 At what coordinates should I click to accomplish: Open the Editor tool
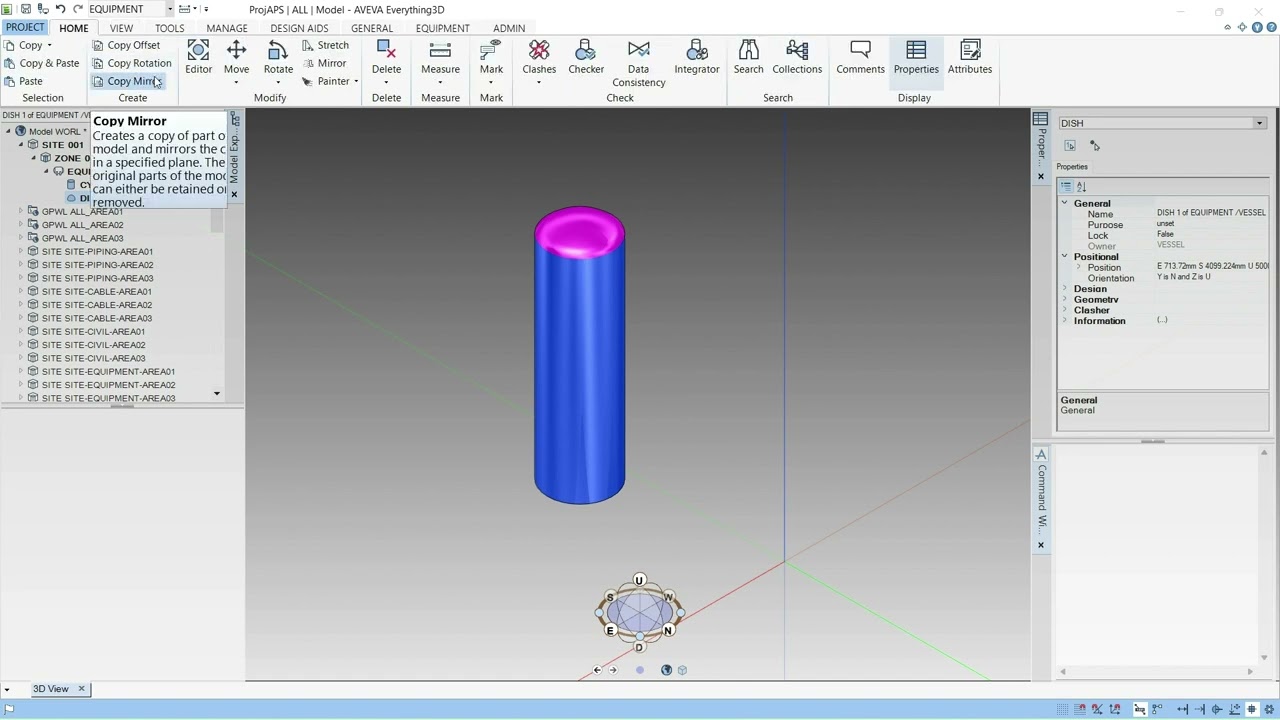coord(198,57)
